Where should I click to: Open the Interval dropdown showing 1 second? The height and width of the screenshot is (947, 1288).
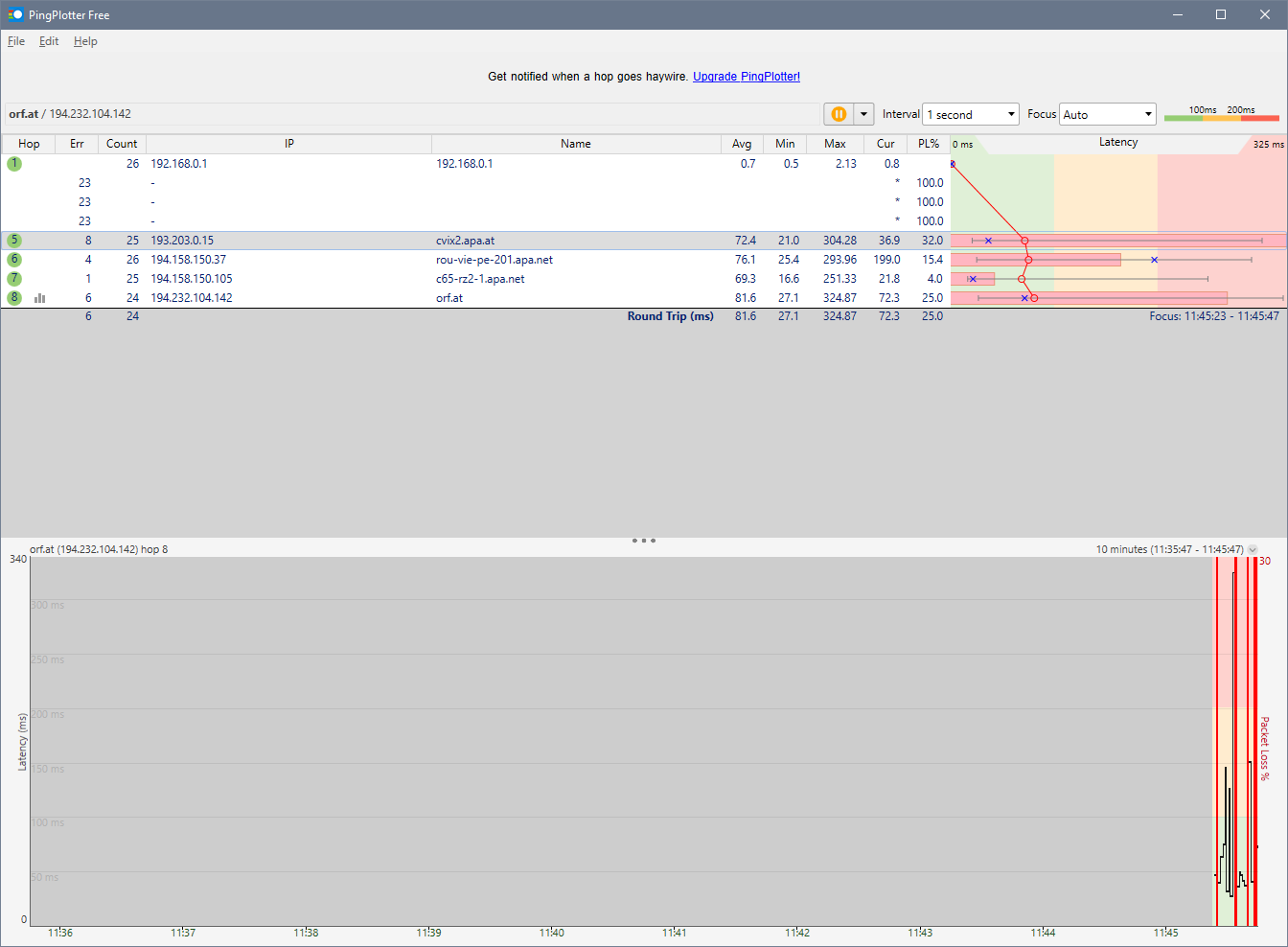click(x=971, y=114)
